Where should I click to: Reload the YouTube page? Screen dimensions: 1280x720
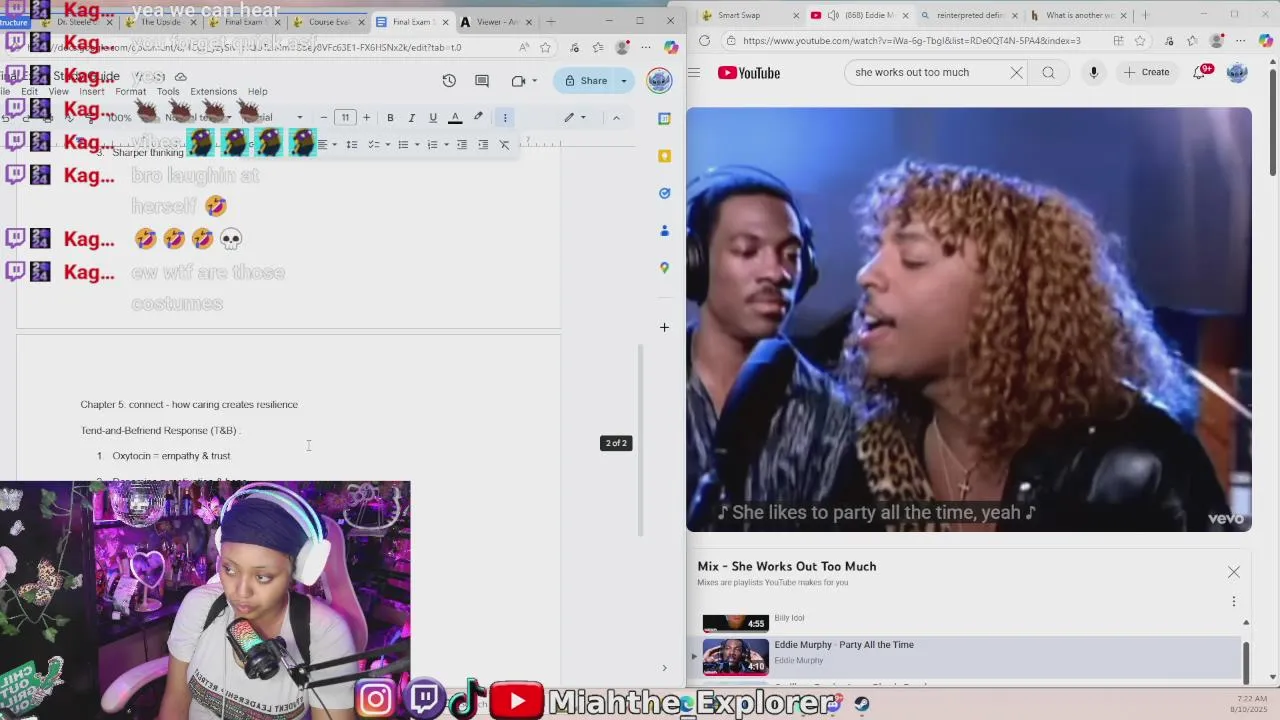pos(705,41)
